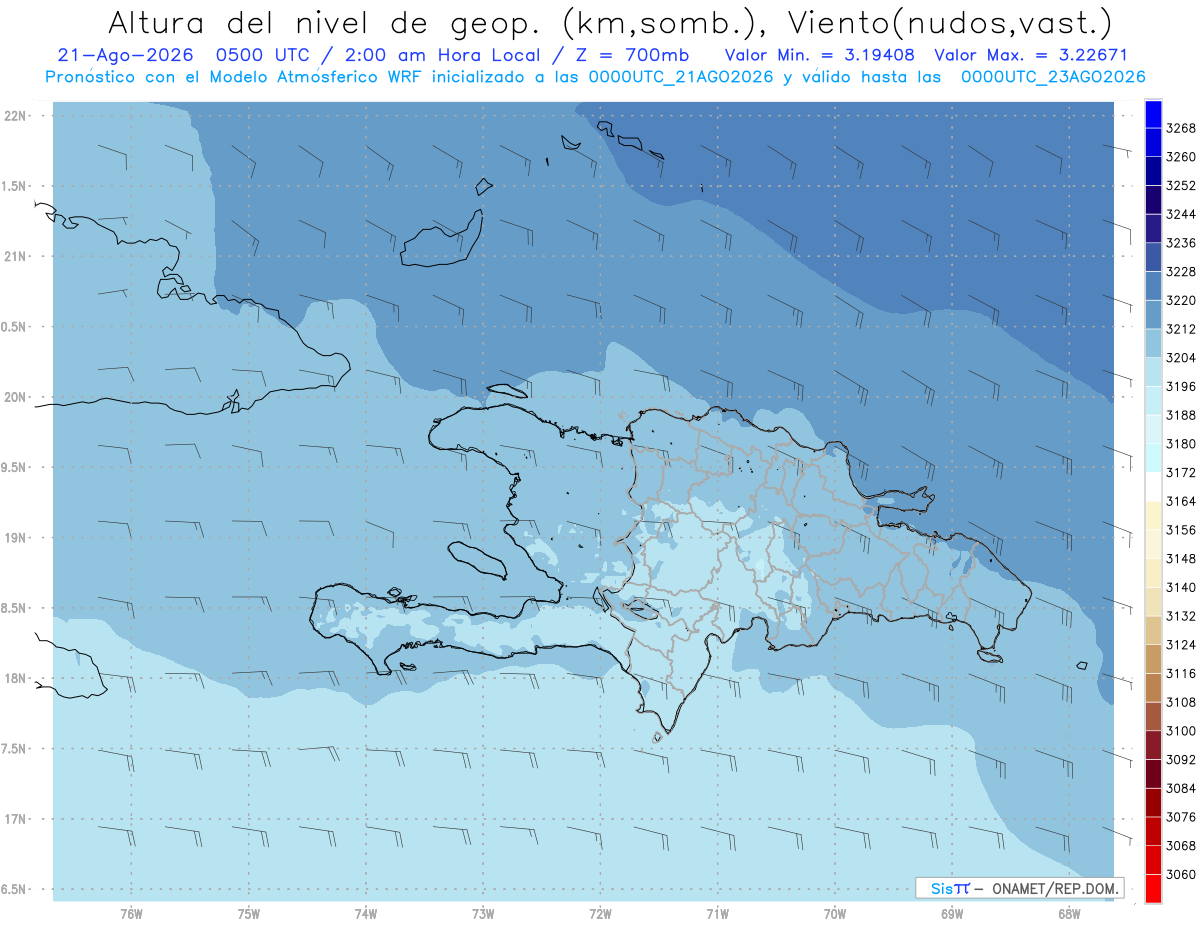Click the bright blue swatch above 3268
This screenshot has height=927, width=1200.
pyautogui.click(x=1153, y=114)
